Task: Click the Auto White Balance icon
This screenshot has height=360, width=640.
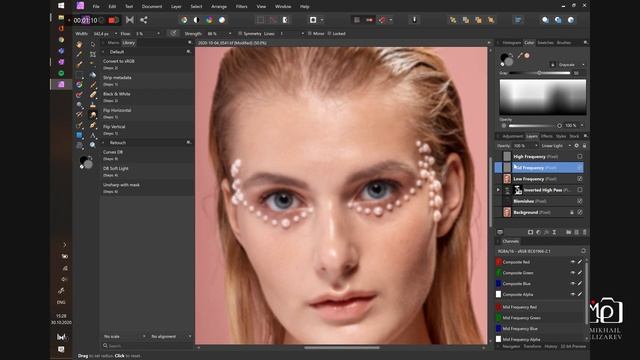Action: [x=222, y=20]
